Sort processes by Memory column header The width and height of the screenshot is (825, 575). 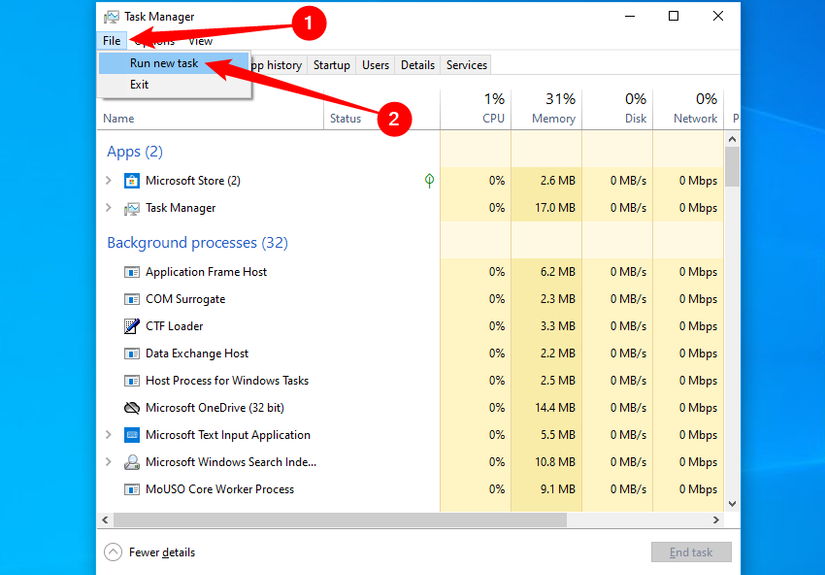click(546, 108)
